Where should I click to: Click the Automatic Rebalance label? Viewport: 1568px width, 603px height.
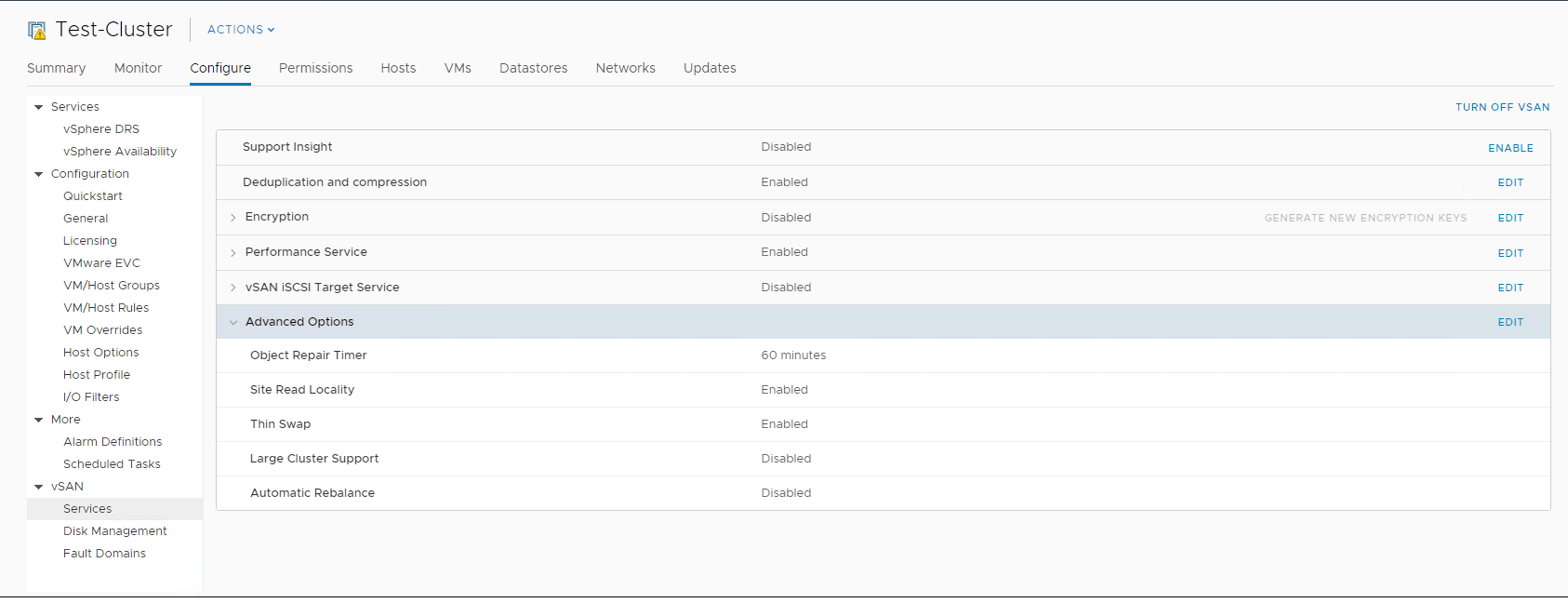[x=312, y=493]
